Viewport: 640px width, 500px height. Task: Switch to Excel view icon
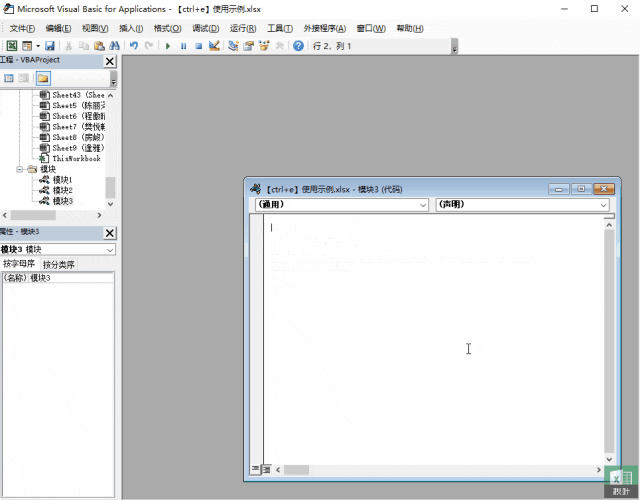point(12,46)
